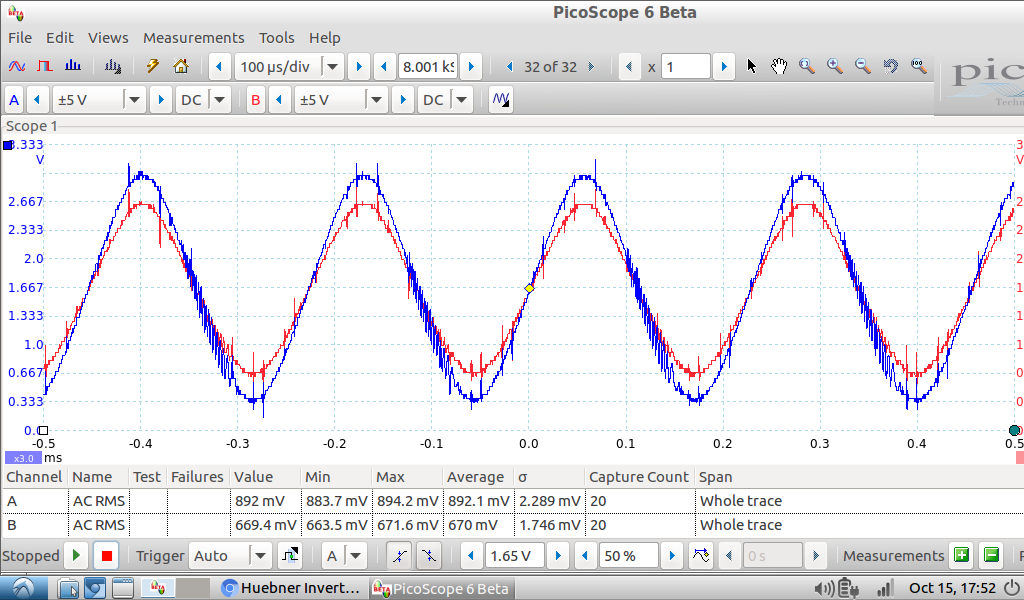Open the 100 µs/div timebase dropdown

click(332, 67)
